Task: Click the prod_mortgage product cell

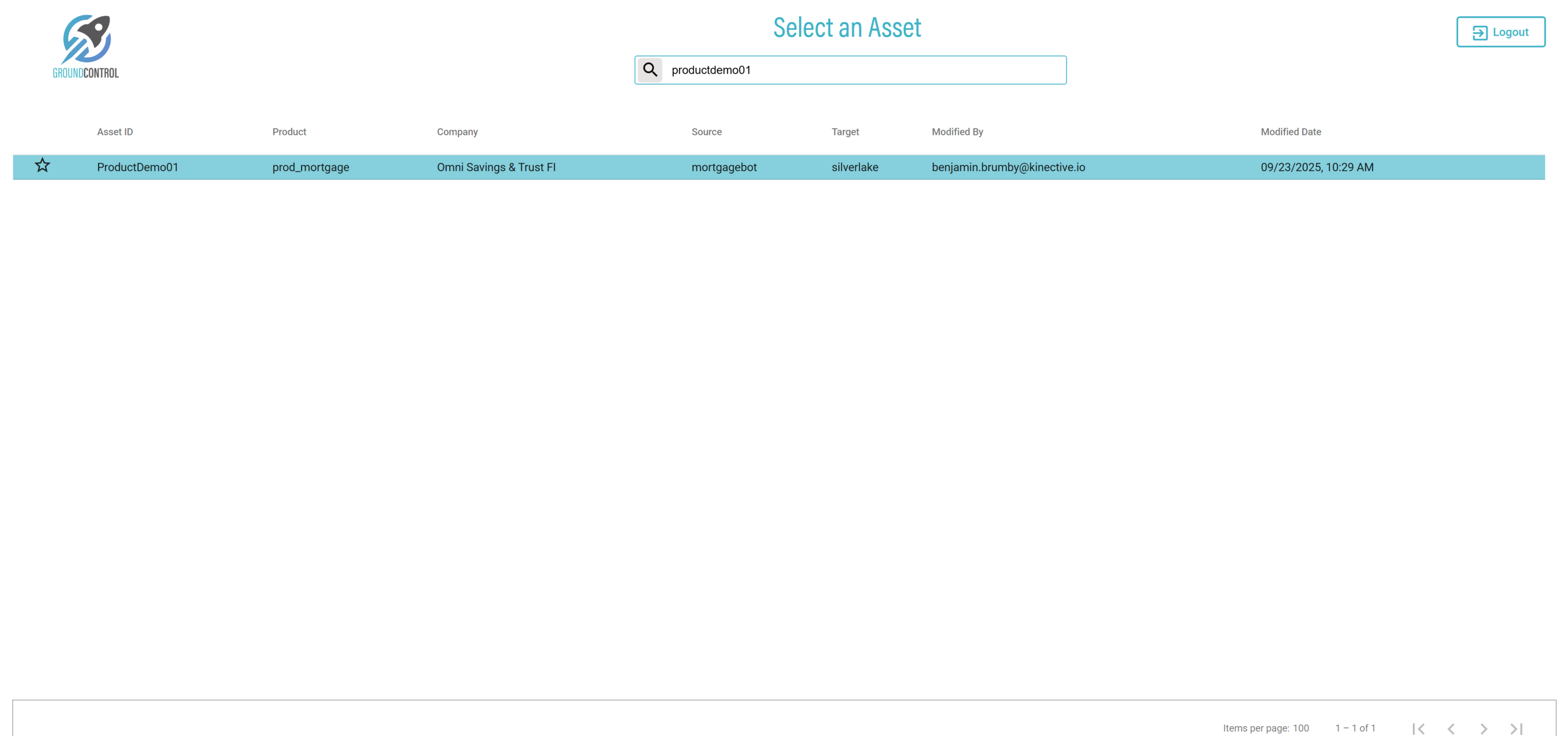Action: pyautogui.click(x=310, y=167)
